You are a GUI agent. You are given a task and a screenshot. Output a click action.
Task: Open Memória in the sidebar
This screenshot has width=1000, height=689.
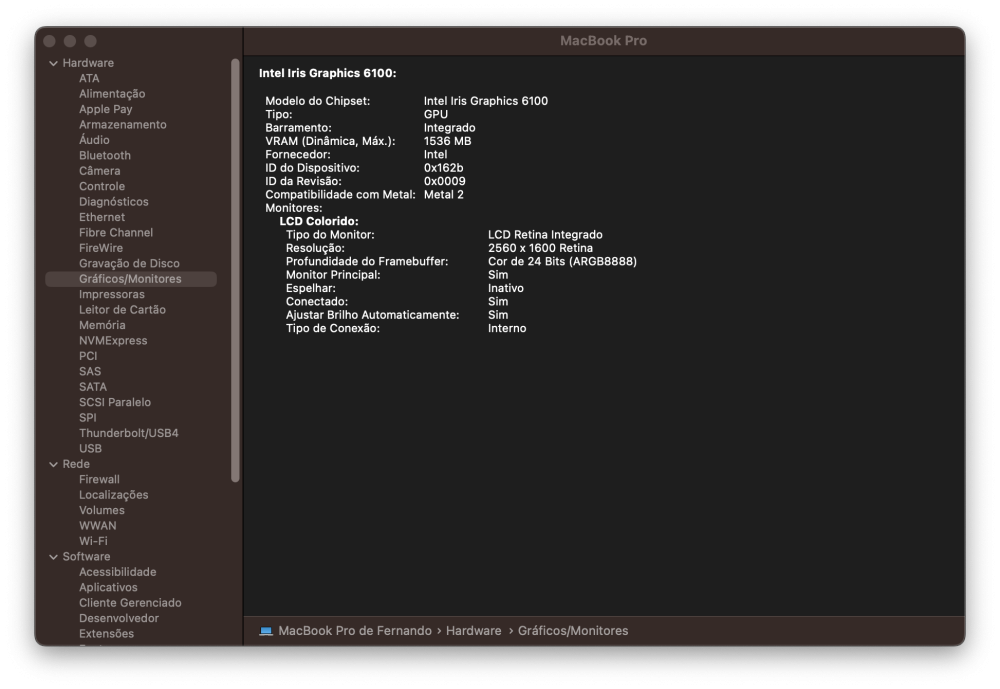(x=103, y=325)
